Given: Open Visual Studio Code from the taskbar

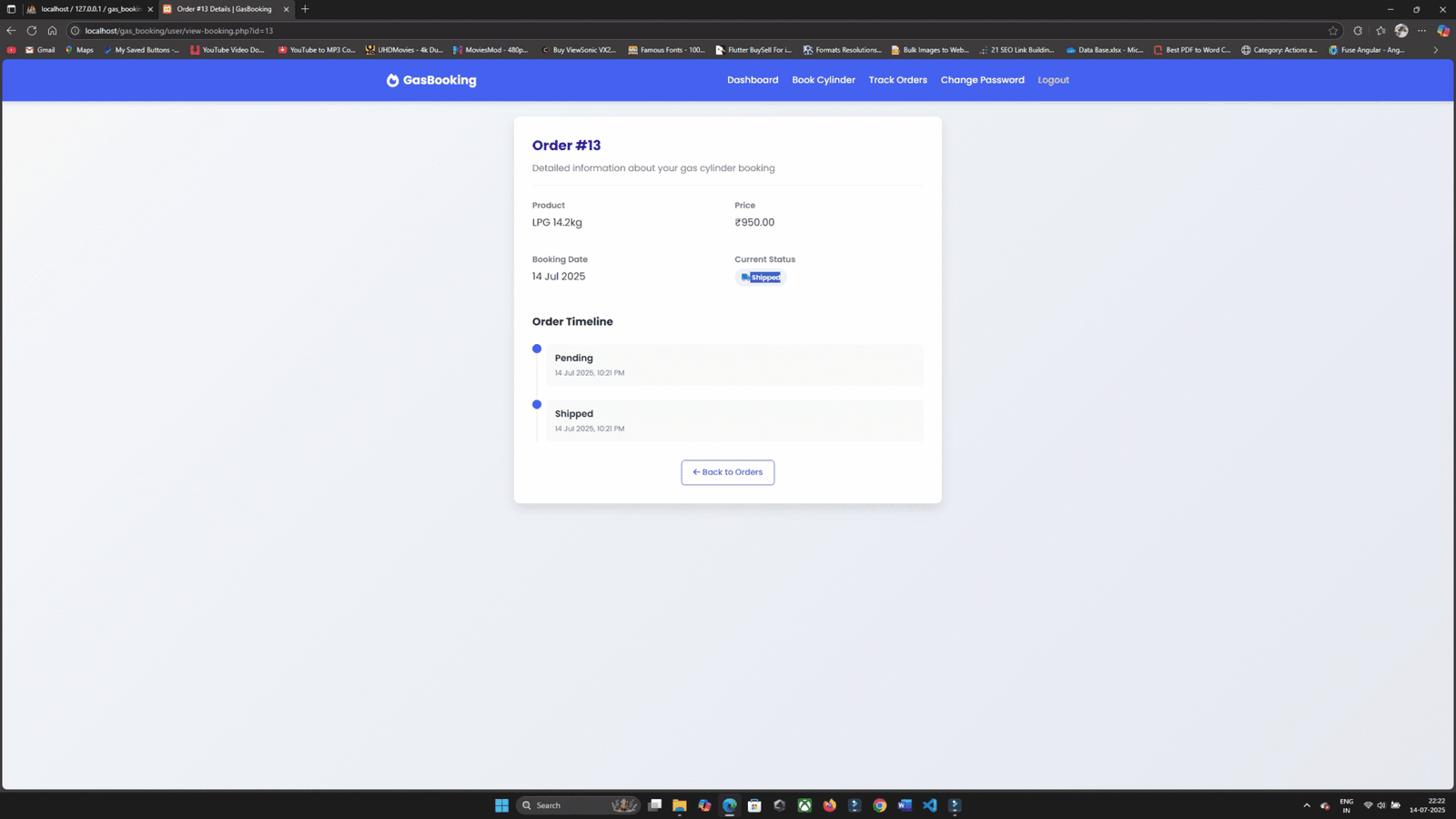Looking at the screenshot, I should click(x=930, y=805).
